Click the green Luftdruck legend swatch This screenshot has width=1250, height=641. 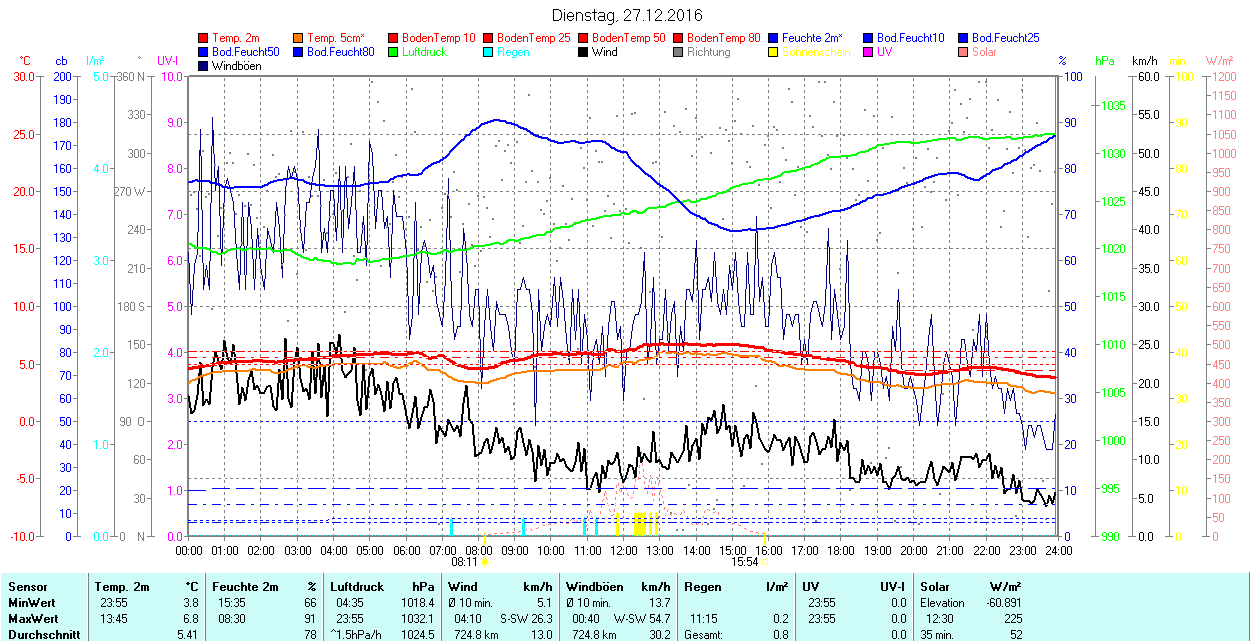pyautogui.click(x=394, y=52)
